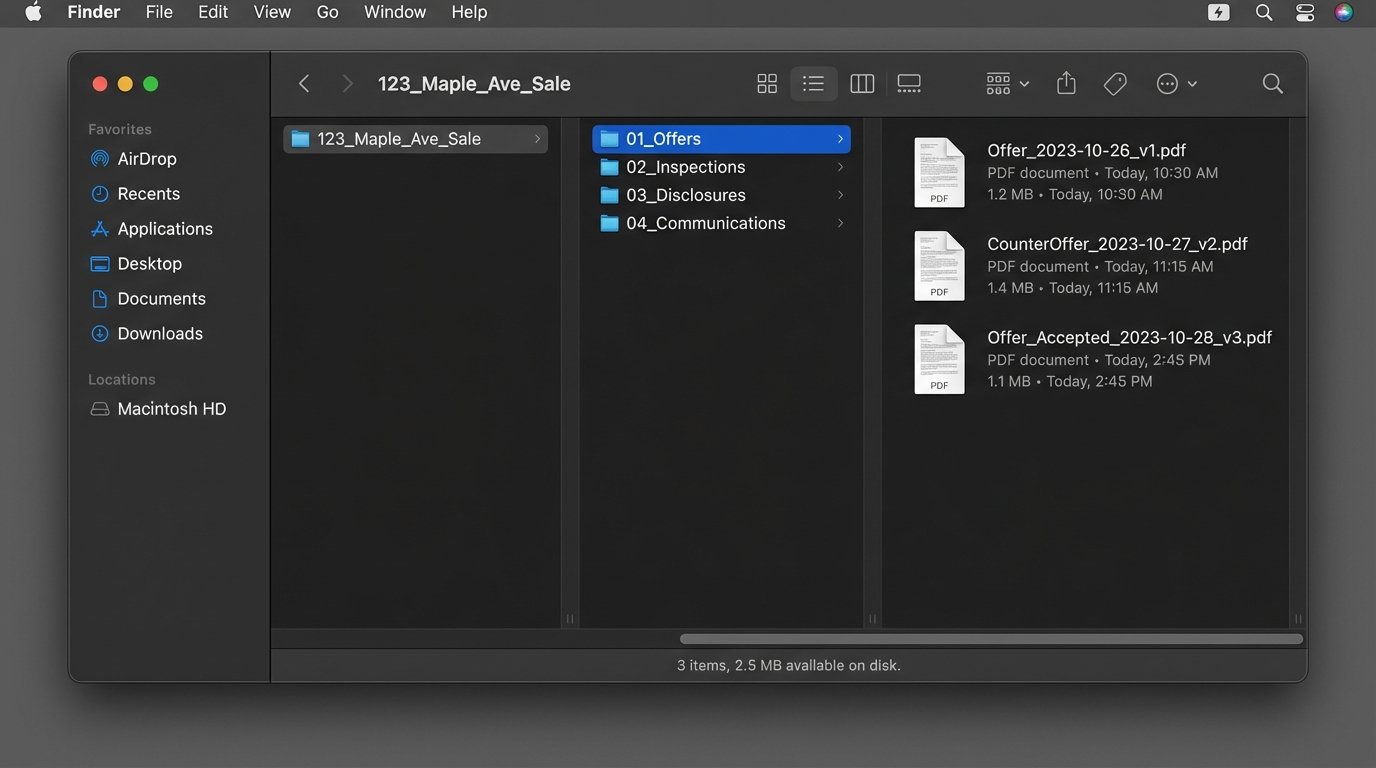Select Macintosh HD under Locations

coord(171,409)
